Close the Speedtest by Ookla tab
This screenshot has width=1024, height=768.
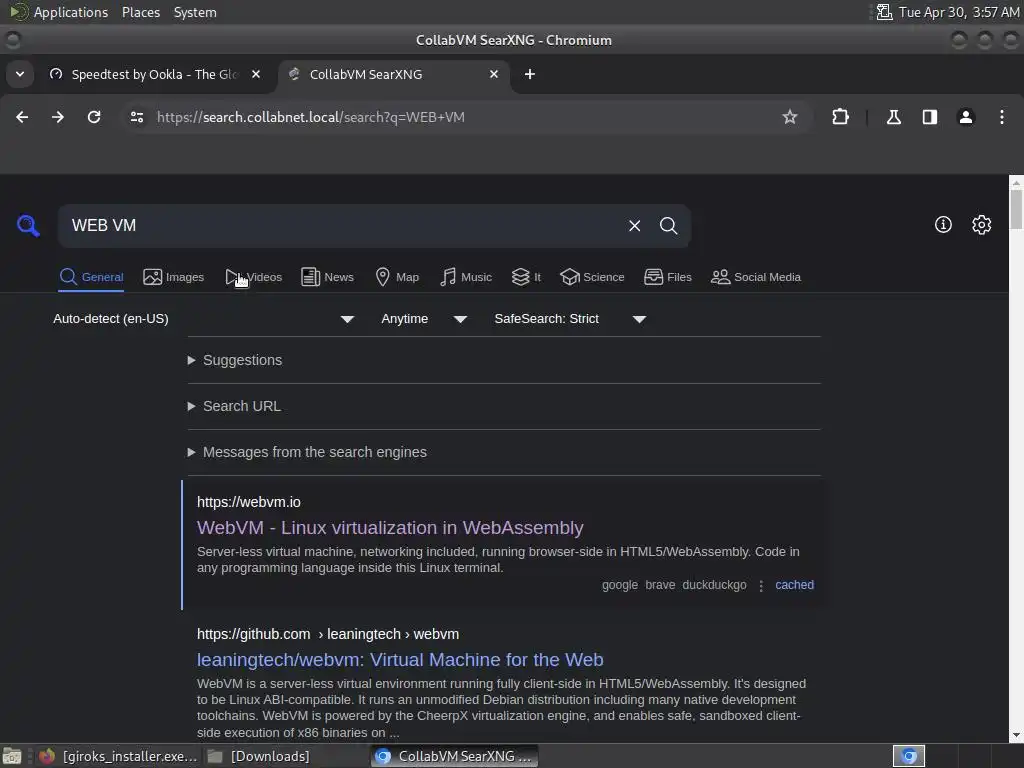pos(256,74)
